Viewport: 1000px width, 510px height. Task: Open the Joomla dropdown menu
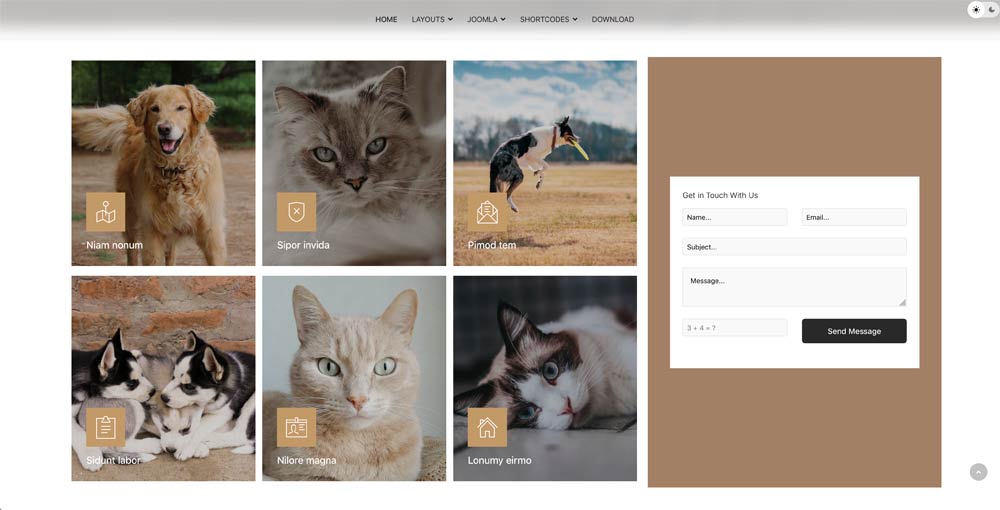486,19
